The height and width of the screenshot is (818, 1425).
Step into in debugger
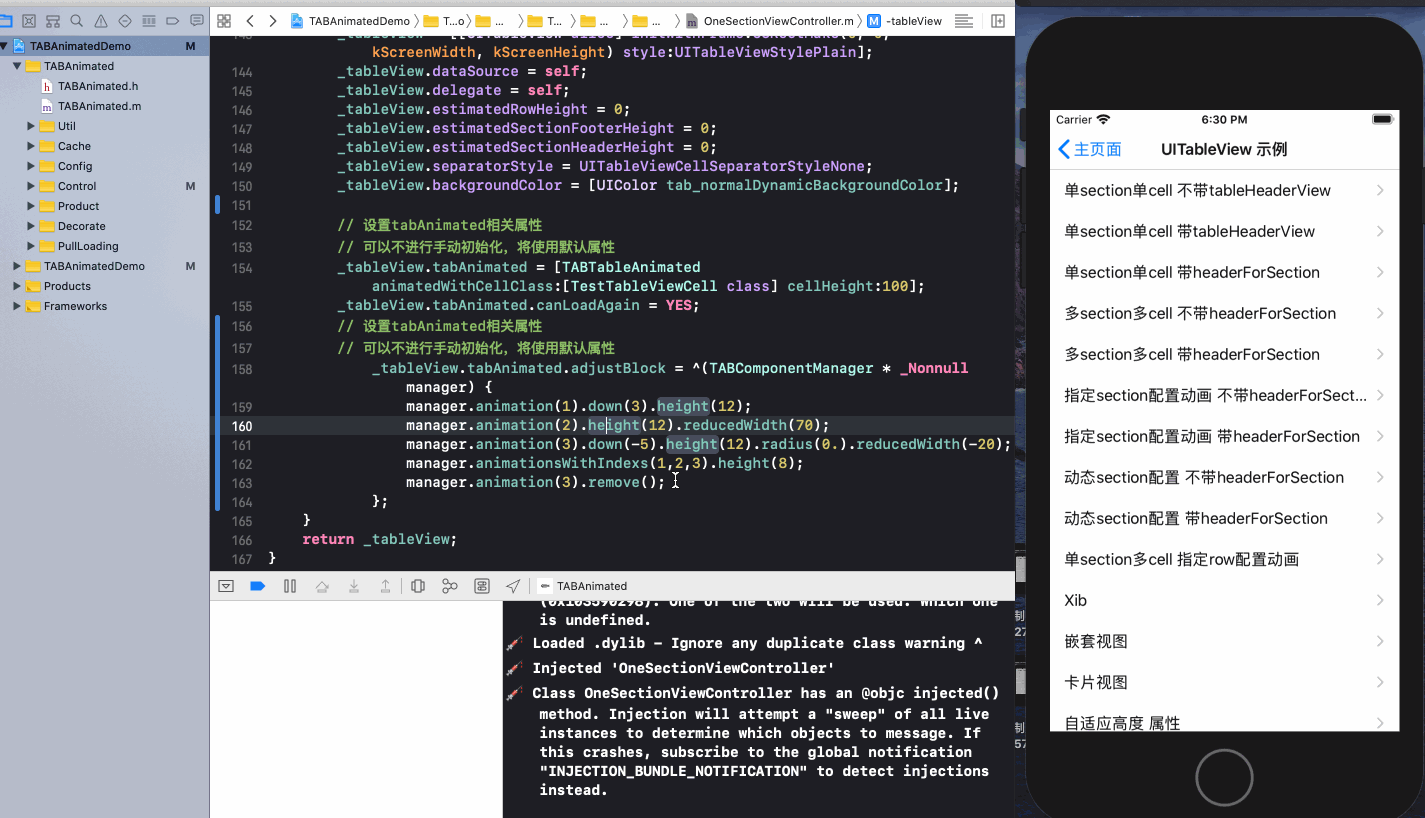coord(354,586)
